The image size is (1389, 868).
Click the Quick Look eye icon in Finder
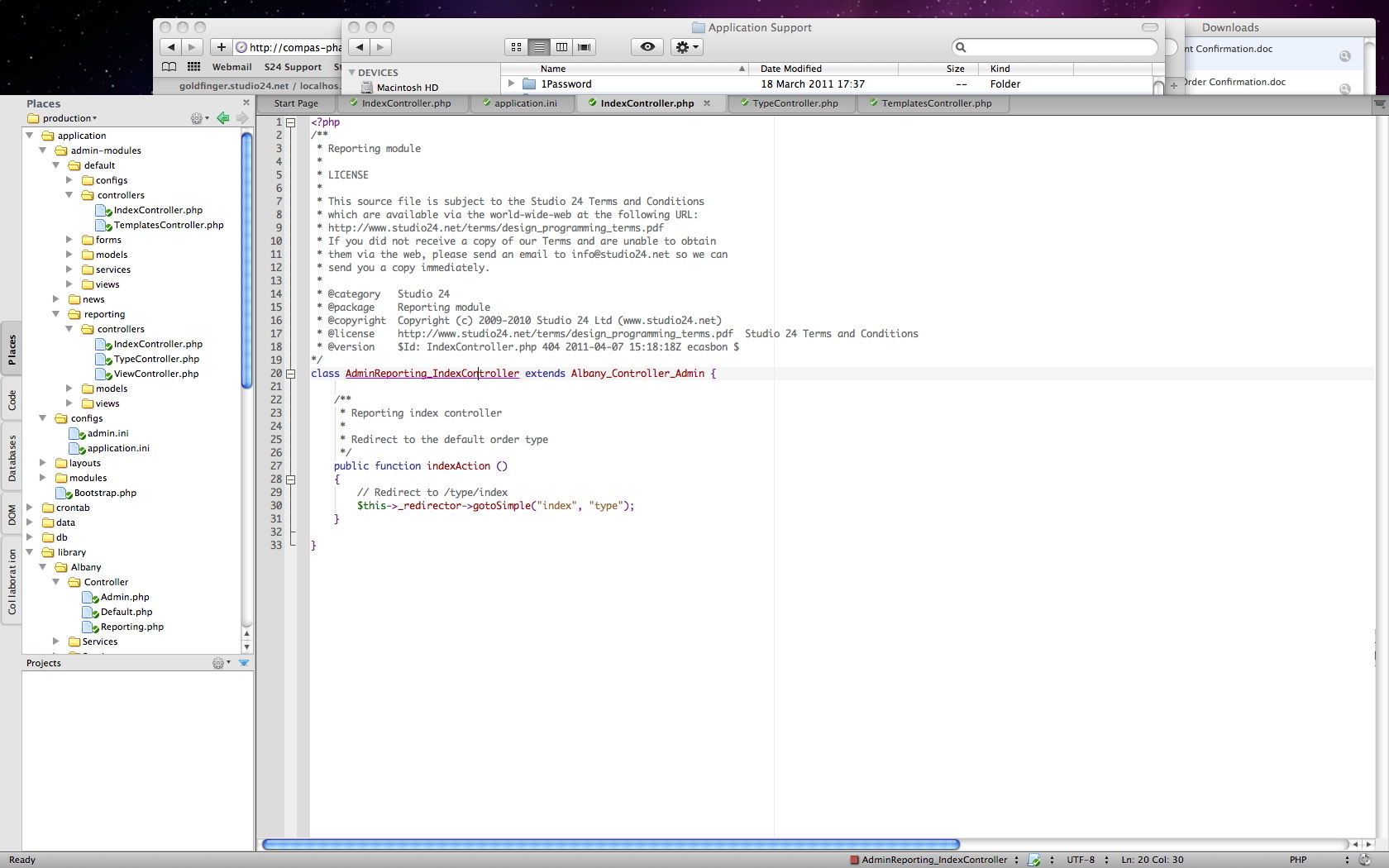tap(647, 47)
